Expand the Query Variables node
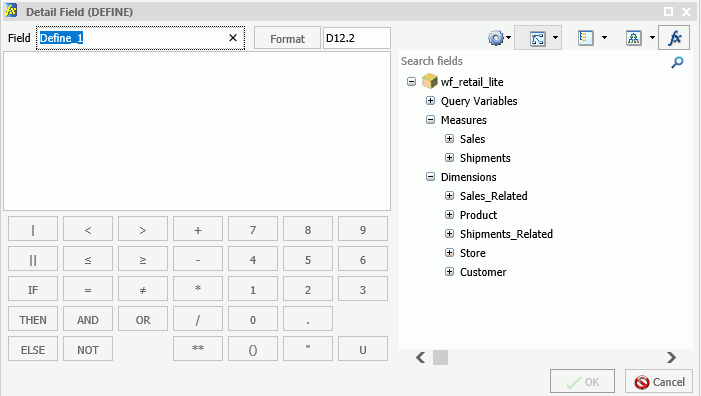701x396 pixels. click(x=430, y=101)
